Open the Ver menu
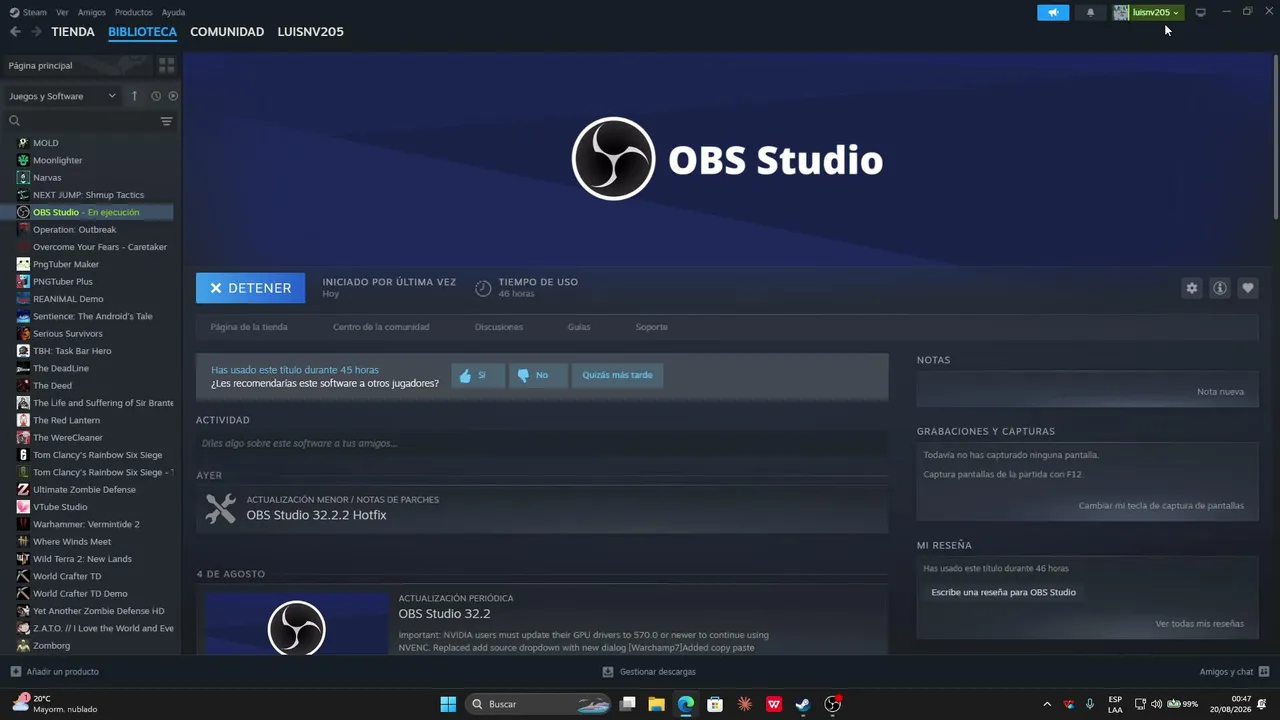The width and height of the screenshot is (1280, 720). (x=62, y=12)
